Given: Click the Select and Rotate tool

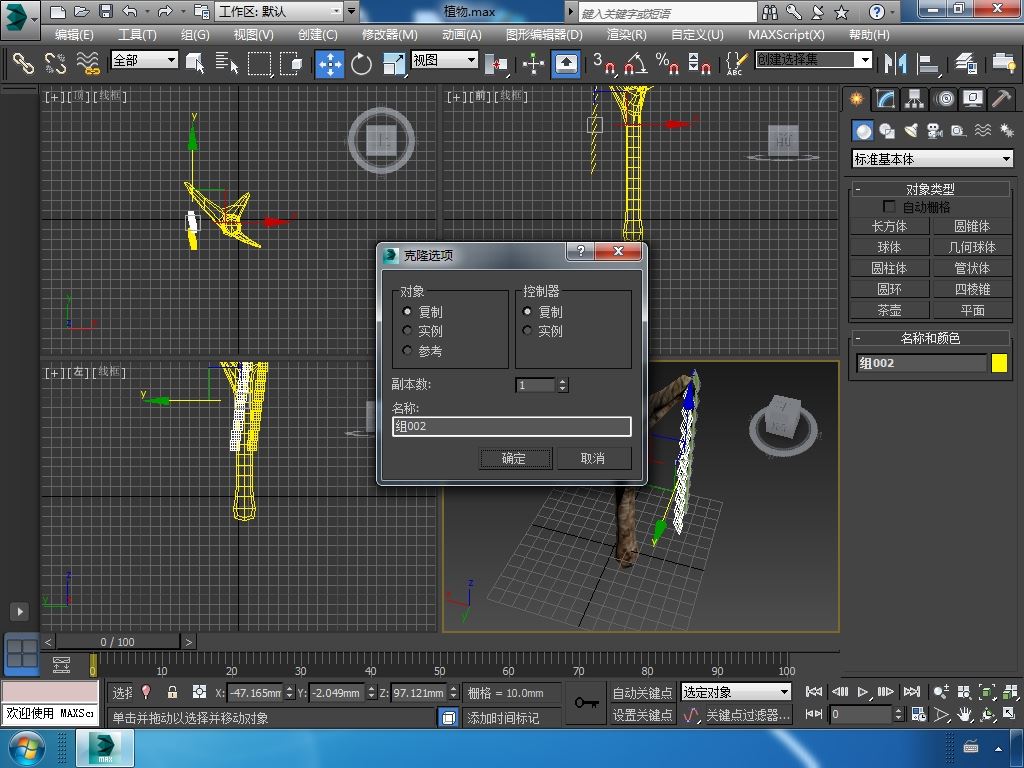Looking at the screenshot, I should [361, 64].
